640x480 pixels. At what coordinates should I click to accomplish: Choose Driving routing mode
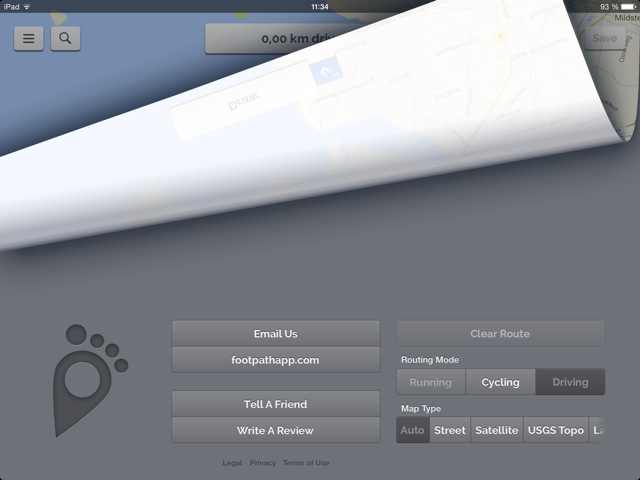pyautogui.click(x=570, y=382)
